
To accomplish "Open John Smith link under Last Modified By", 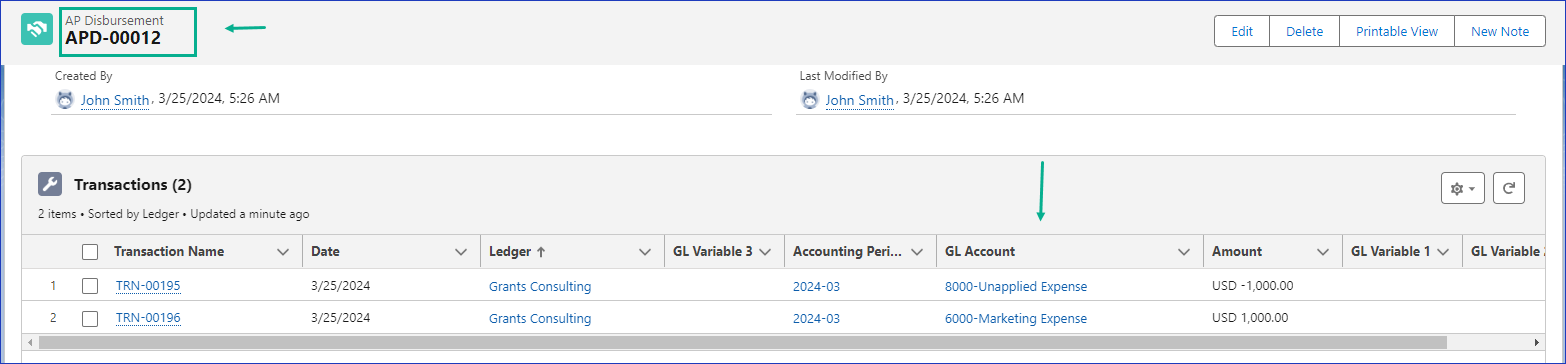I will click(x=859, y=100).
